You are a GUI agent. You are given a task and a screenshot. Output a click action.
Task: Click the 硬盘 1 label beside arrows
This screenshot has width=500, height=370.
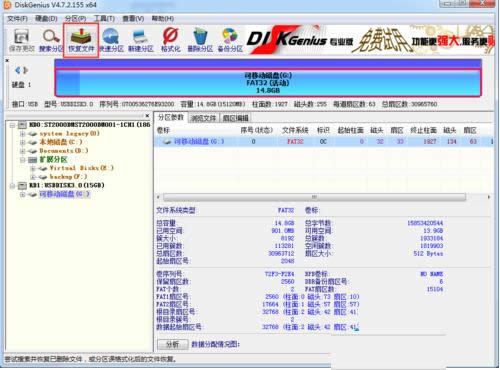21,85
